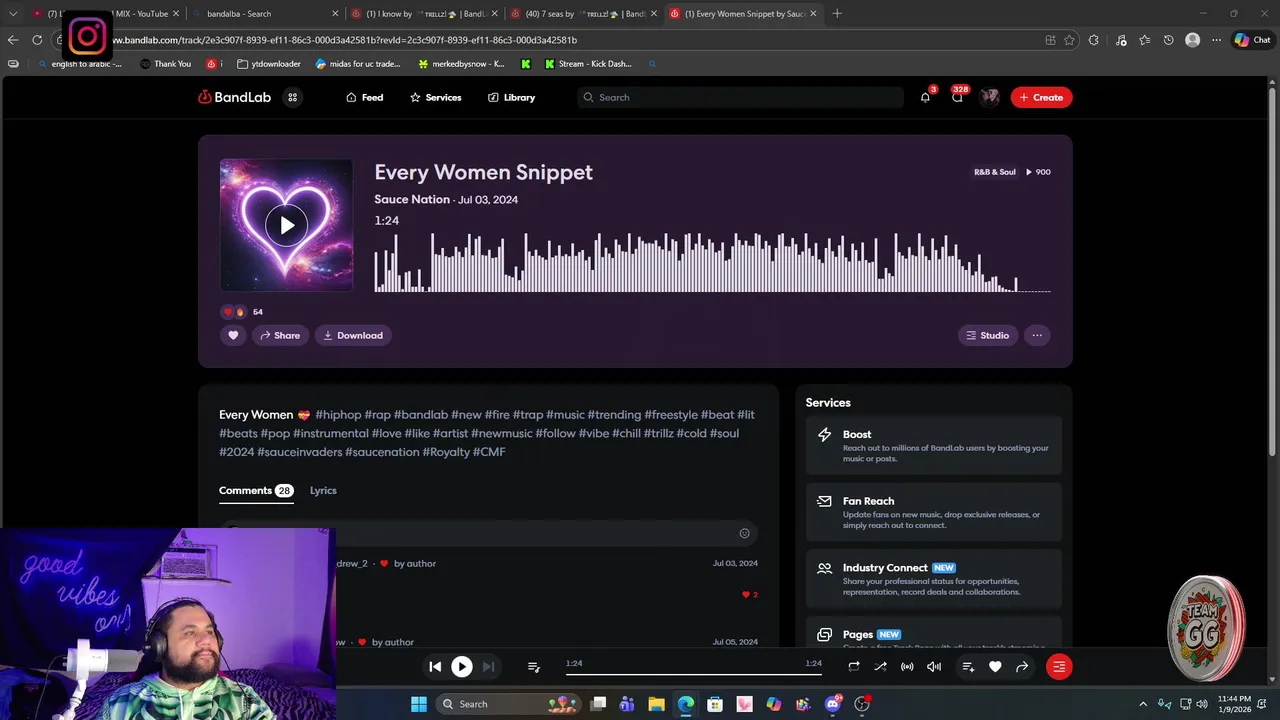This screenshot has width=1280, height=720.
Task: Go to the Feed tab
Action: tap(364, 97)
